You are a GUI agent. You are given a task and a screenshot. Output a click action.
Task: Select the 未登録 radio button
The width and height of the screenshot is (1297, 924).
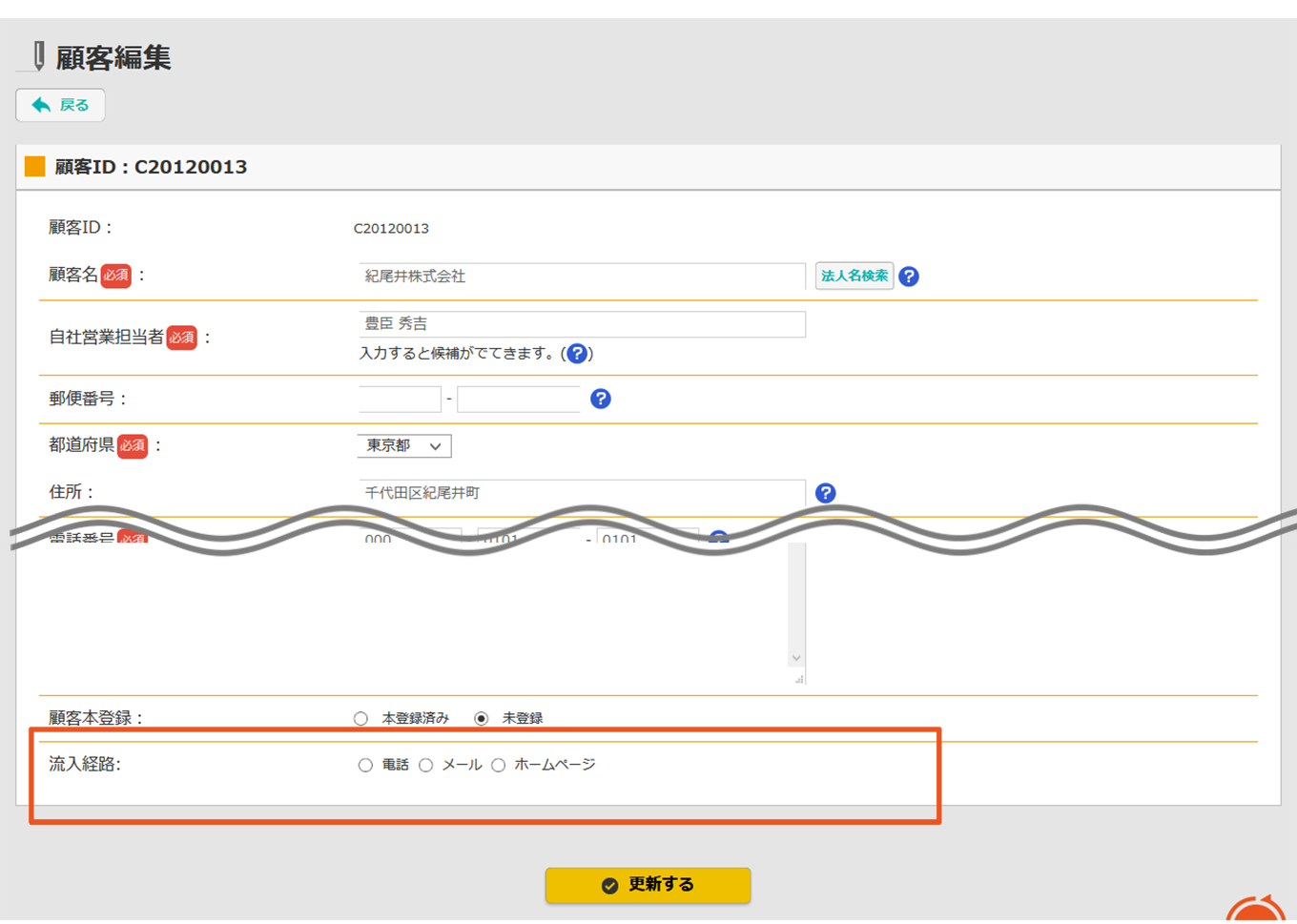click(482, 719)
